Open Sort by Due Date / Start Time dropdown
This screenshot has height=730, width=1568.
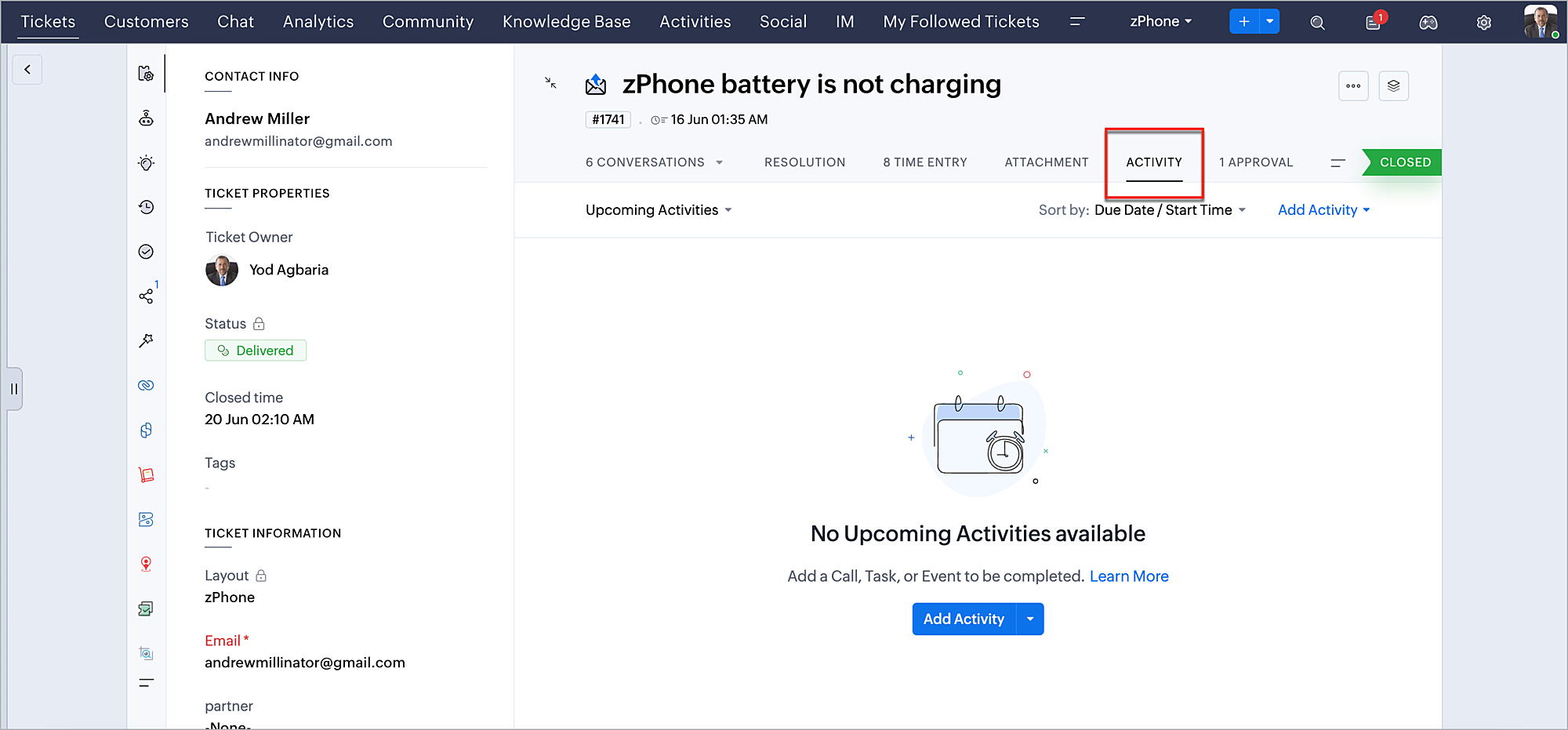[x=1170, y=210]
